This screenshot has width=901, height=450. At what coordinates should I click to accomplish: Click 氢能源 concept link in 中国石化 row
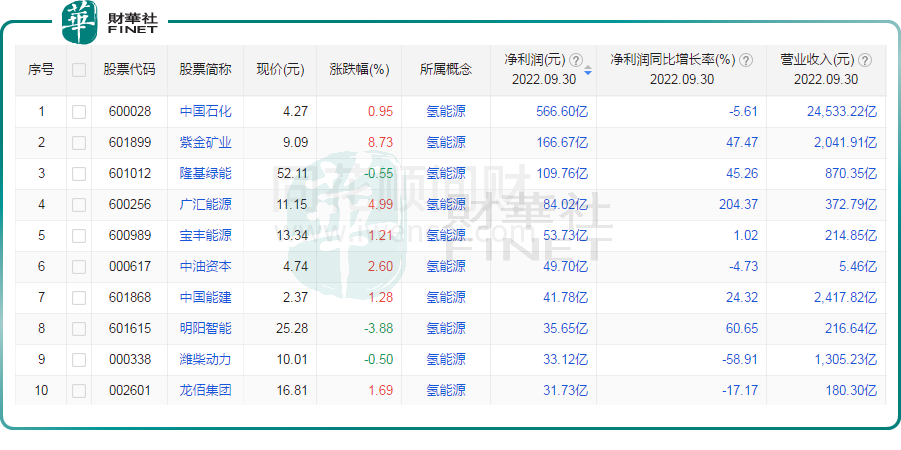(446, 111)
